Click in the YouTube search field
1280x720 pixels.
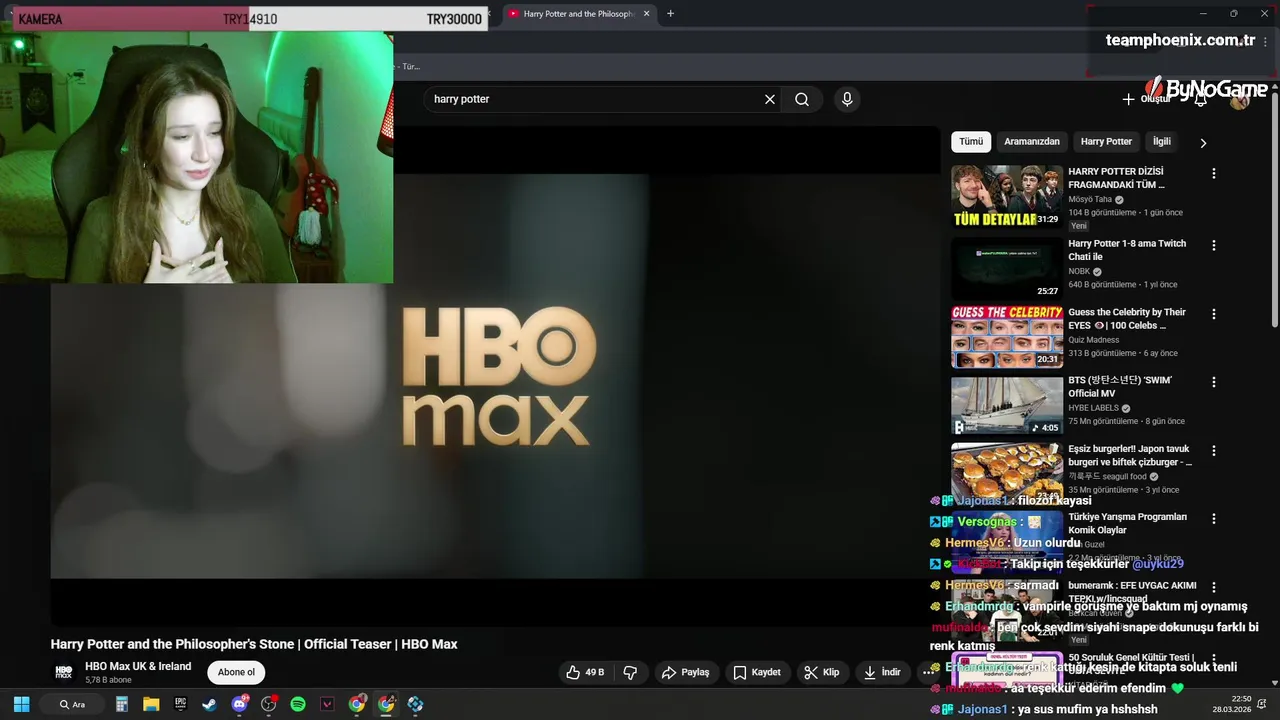595,99
